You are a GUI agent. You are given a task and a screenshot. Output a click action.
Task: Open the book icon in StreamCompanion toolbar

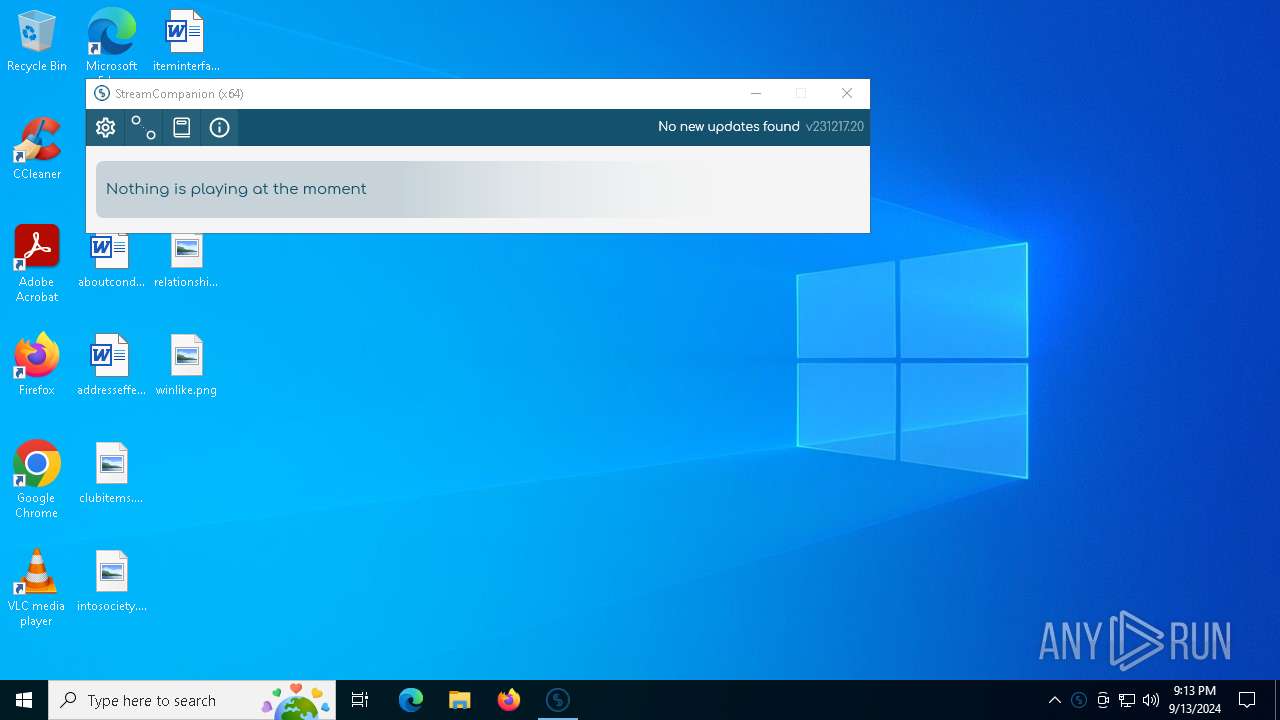181,127
